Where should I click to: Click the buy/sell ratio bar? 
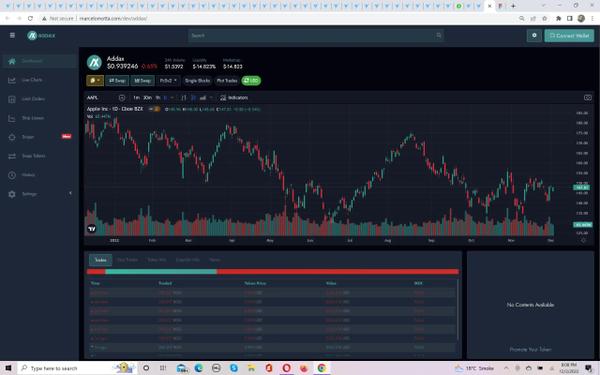pos(273,272)
